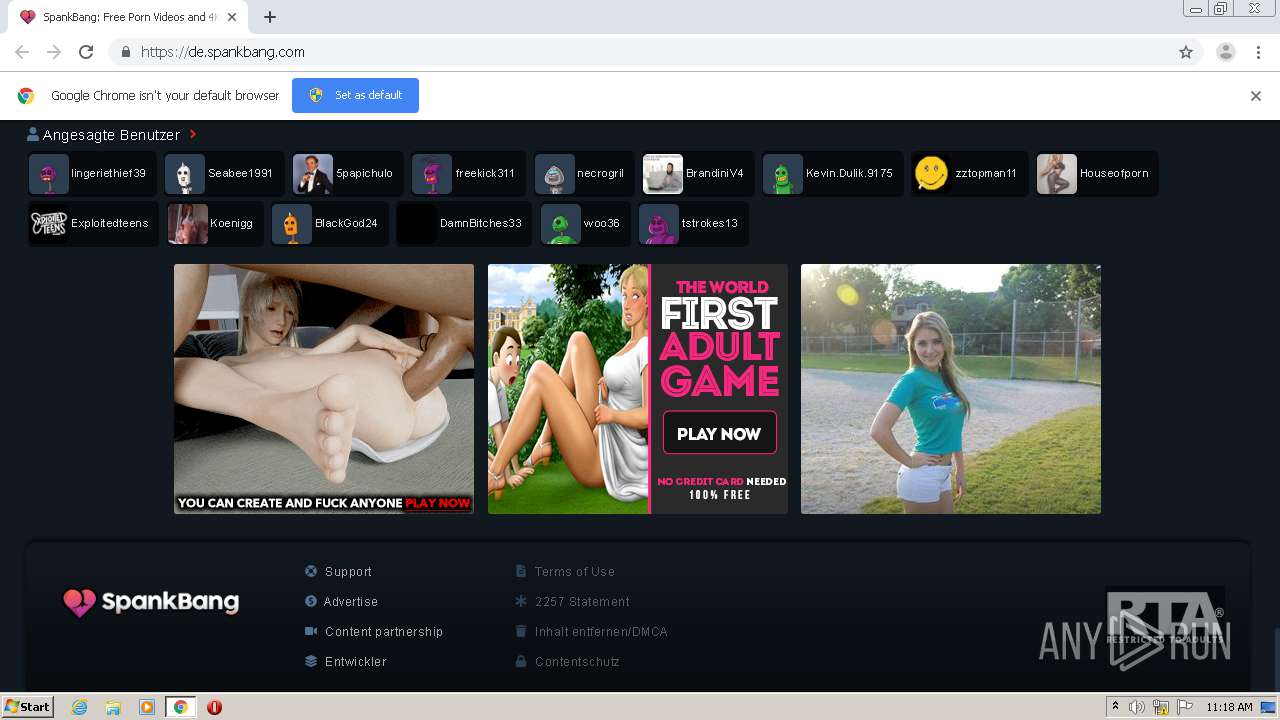
Task: Open user 5papichulo profile
Action: 348,173
